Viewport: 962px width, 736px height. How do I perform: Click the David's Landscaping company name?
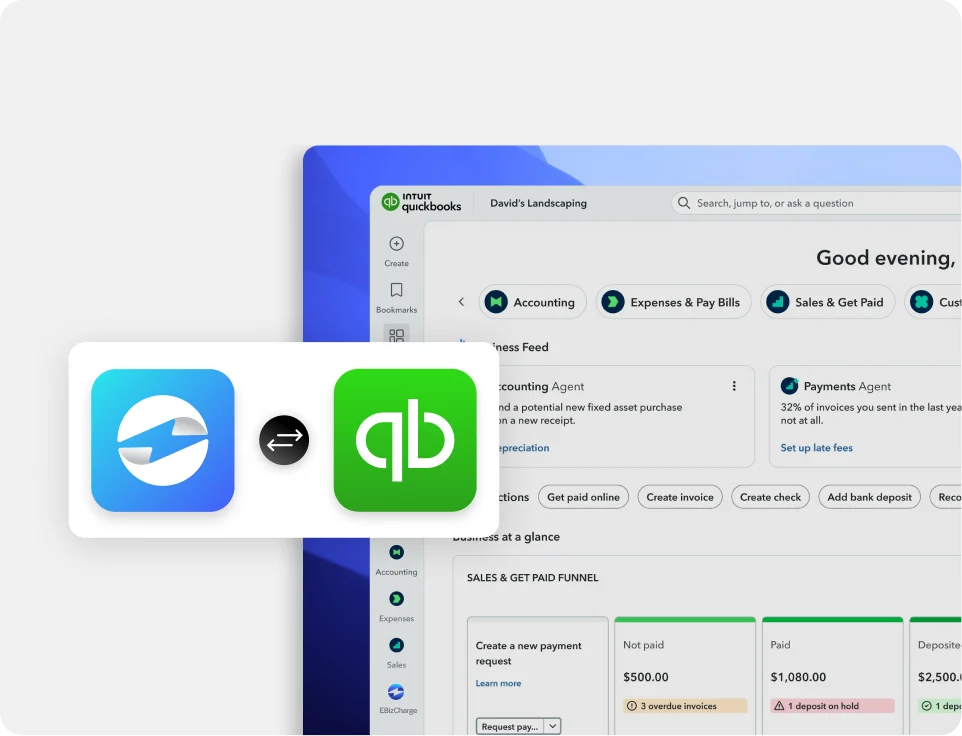point(538,203)
